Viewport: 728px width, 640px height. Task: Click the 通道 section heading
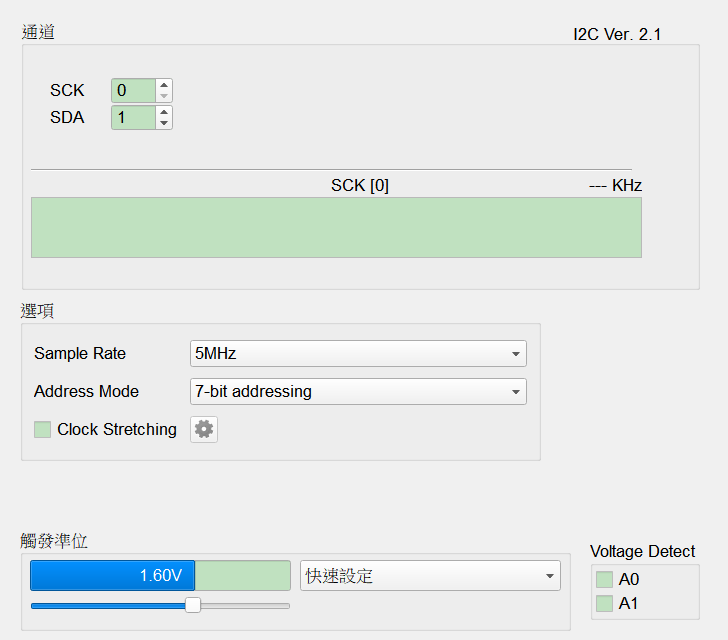(38, 32)
